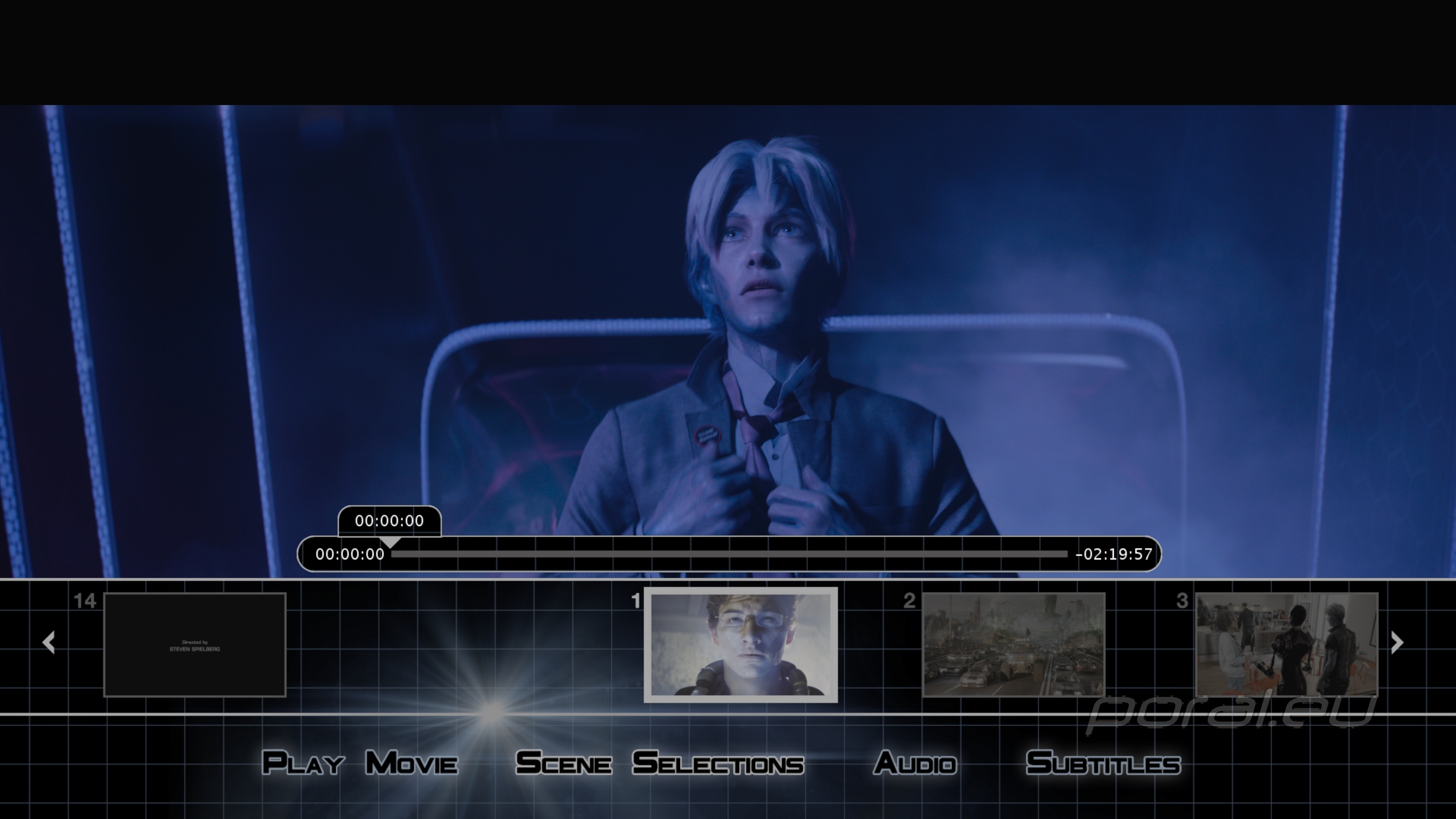Click scene number 2 label
This screenshot has height=819, width=1456.
[910, 601]
